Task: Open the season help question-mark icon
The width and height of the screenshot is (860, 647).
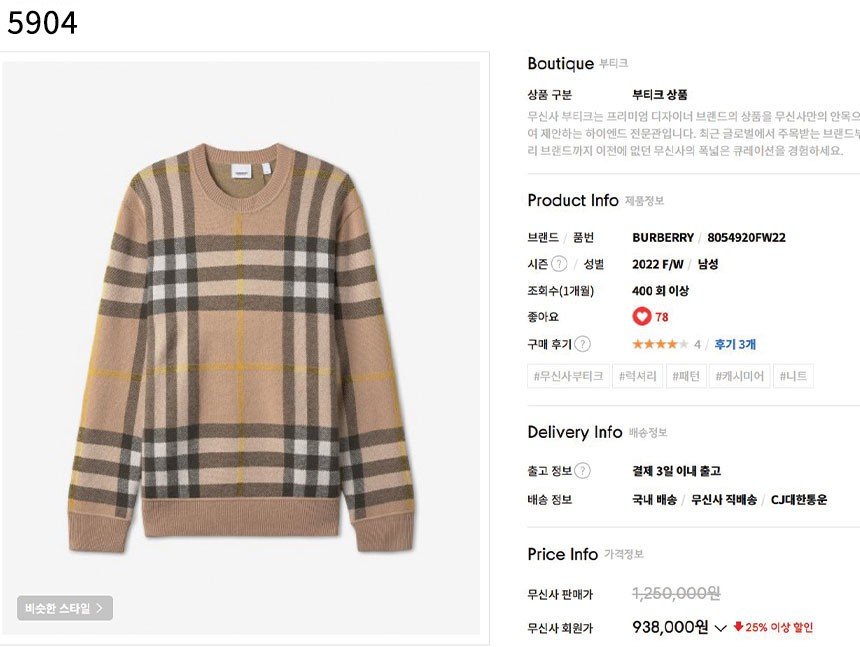Action: pyautogui.click(x=558, y=264)
